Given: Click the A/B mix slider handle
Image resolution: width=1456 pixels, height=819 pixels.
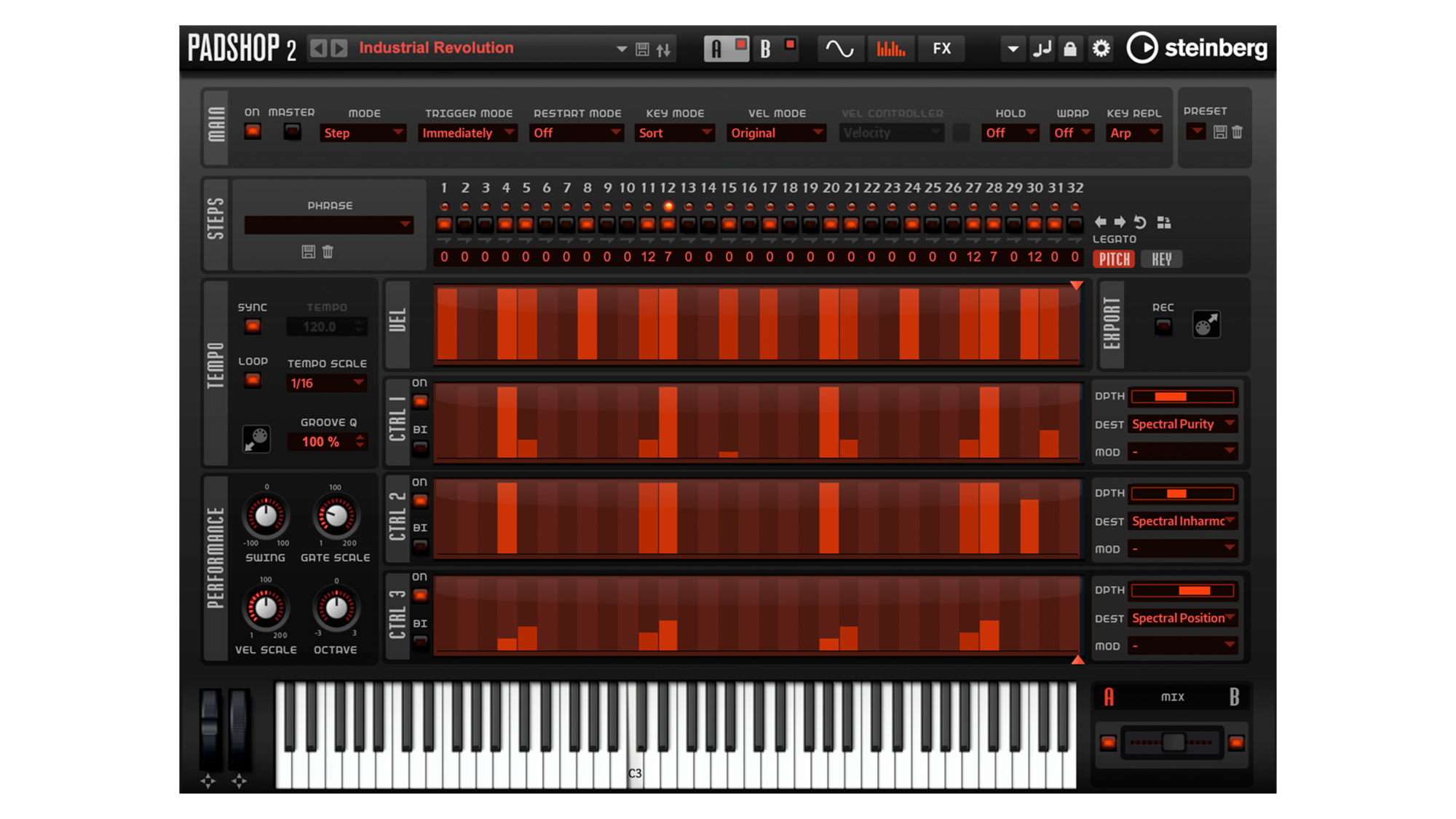Looking at the screenshot, I should click(1172, 743).
